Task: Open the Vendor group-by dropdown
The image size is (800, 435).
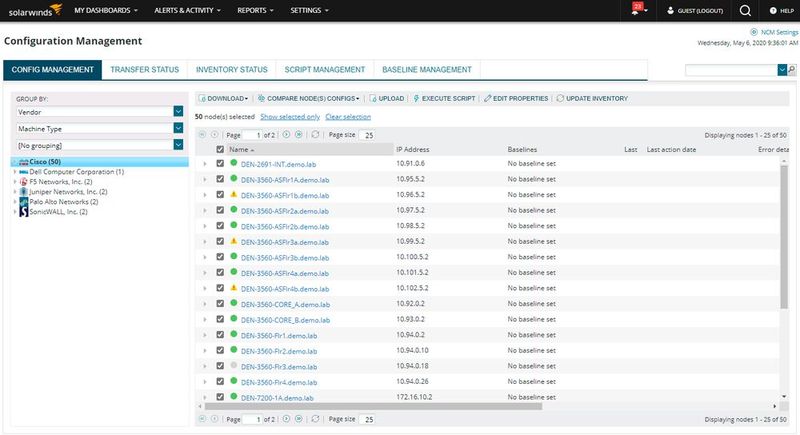Action: pos(178,111)
